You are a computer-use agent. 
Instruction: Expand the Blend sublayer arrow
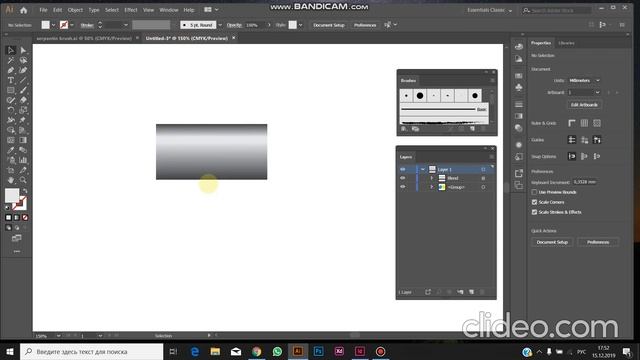(431, 178)
